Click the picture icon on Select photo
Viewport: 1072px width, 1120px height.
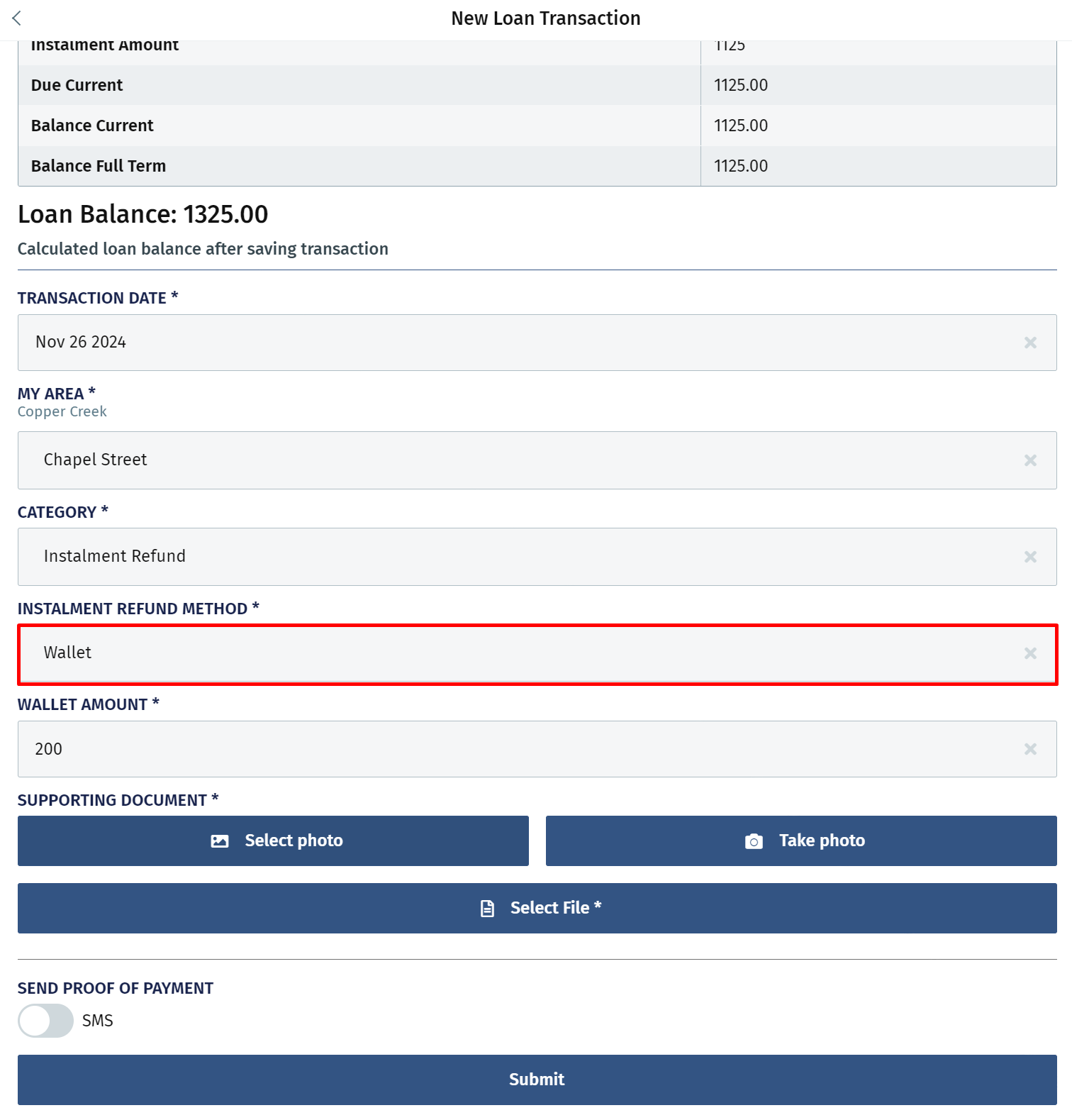click(x=220, y=841)
